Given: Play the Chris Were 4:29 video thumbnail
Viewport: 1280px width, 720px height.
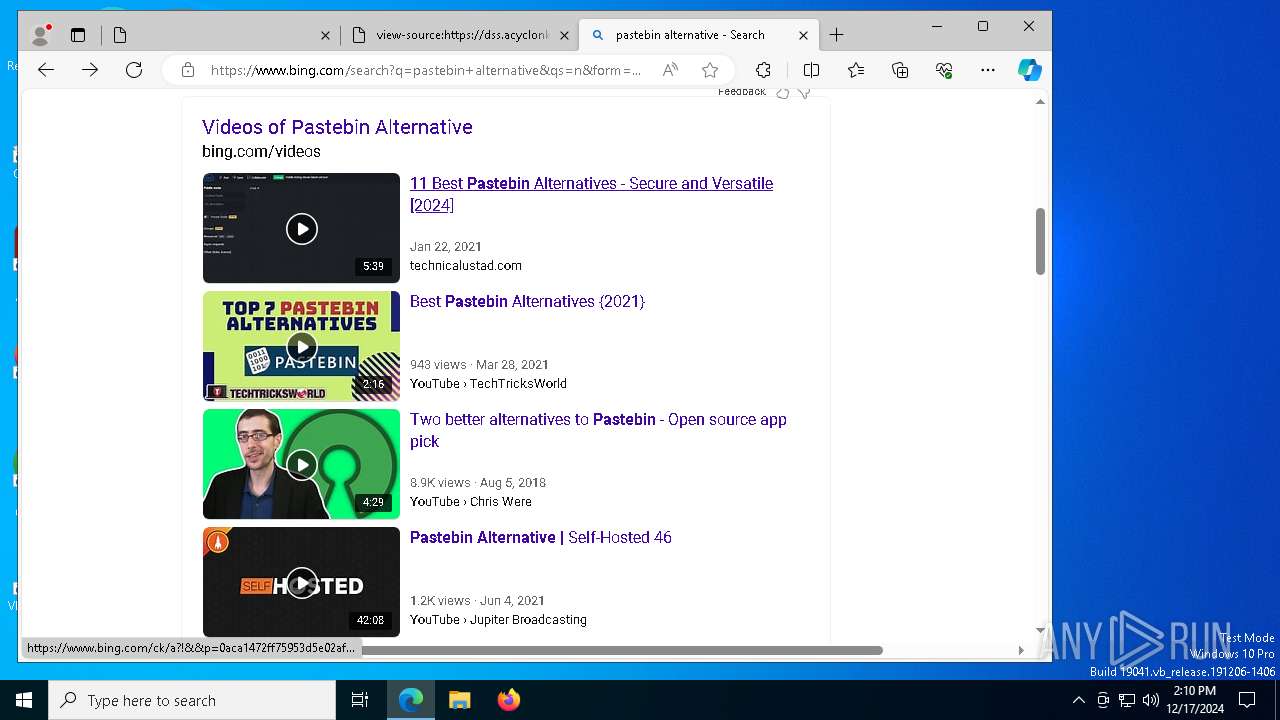Looking at the screenshot, I should coord(301,464).
